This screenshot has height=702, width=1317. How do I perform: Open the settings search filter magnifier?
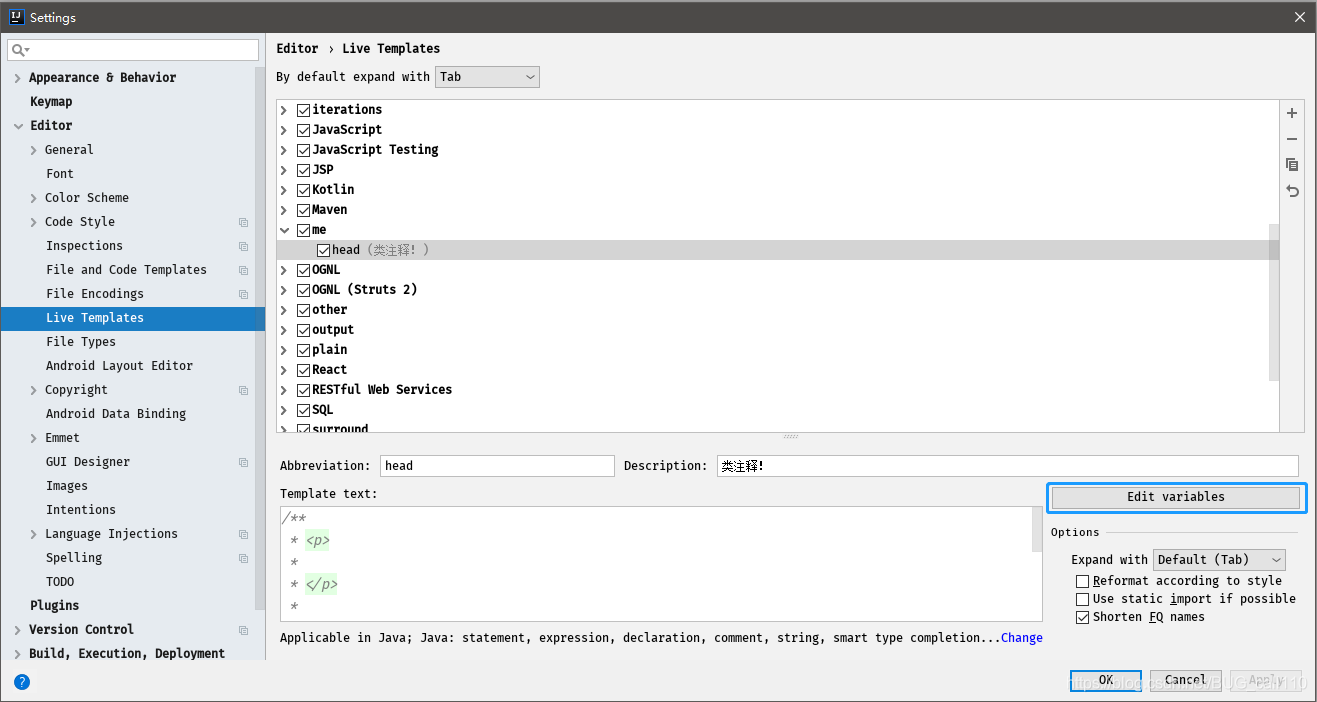(18, 49)
